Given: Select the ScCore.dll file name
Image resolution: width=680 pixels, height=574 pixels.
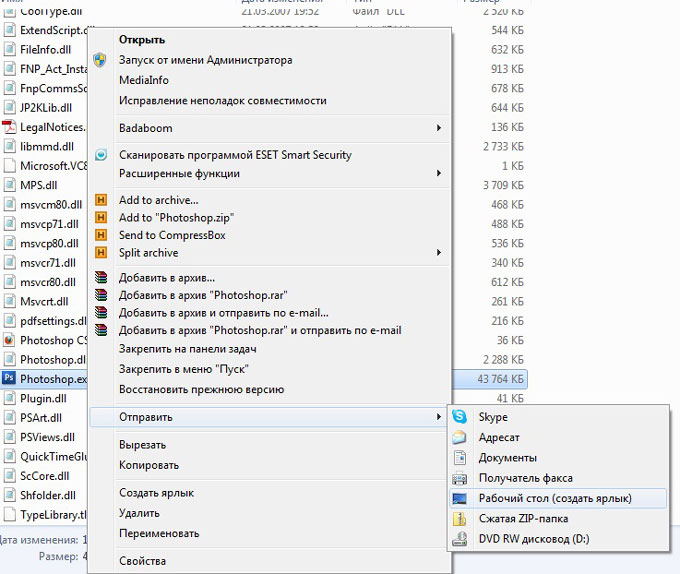Looking at the screenshot, I should pyautogui.click(x=44, y=476).
